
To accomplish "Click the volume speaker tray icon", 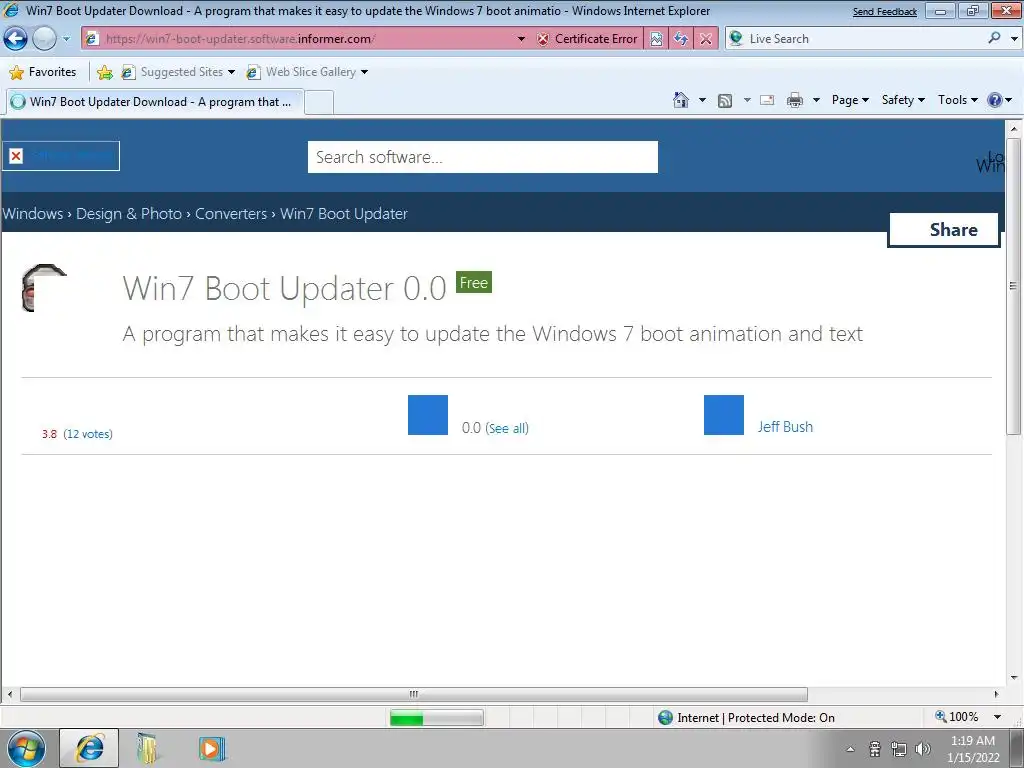I will click(x=923, y=749).
